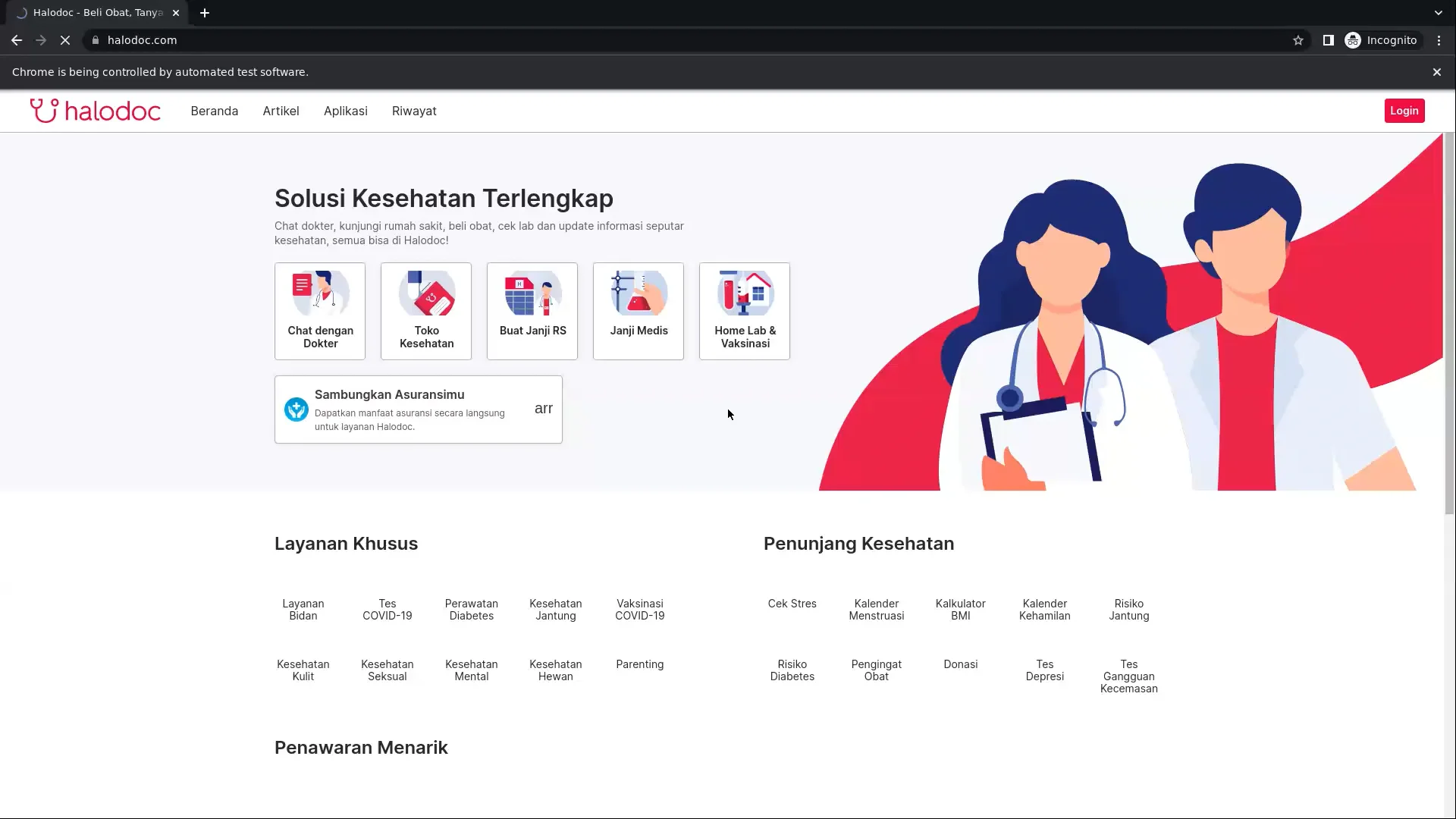Open the Aplikasi menu item
Viewport: 1456px width, 819px height.
click(x=346, y=111)
